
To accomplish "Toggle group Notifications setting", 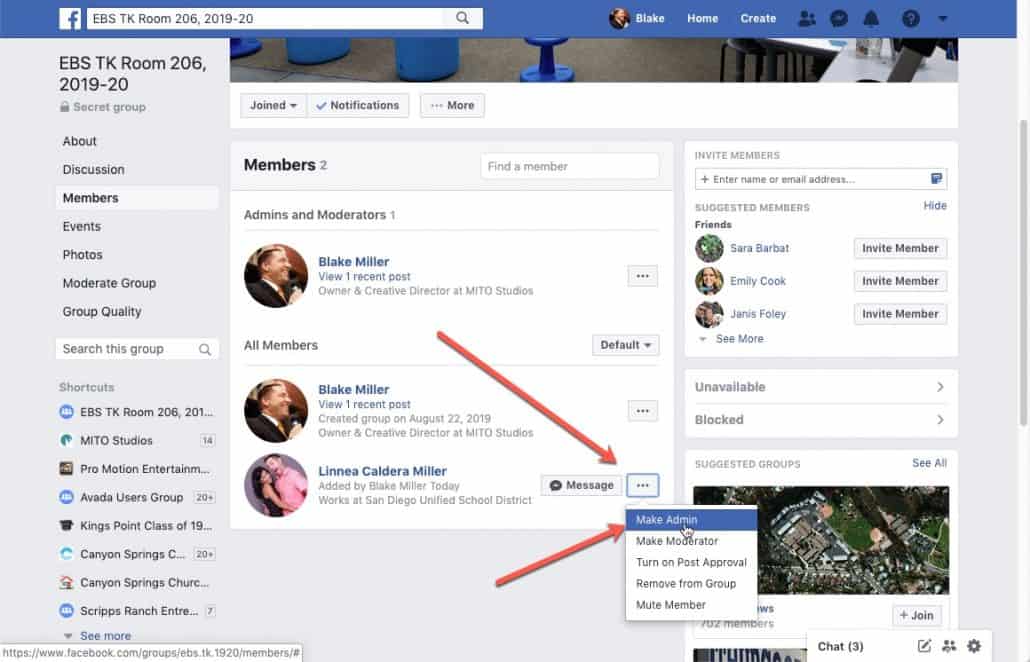I will tap(357, 104).
